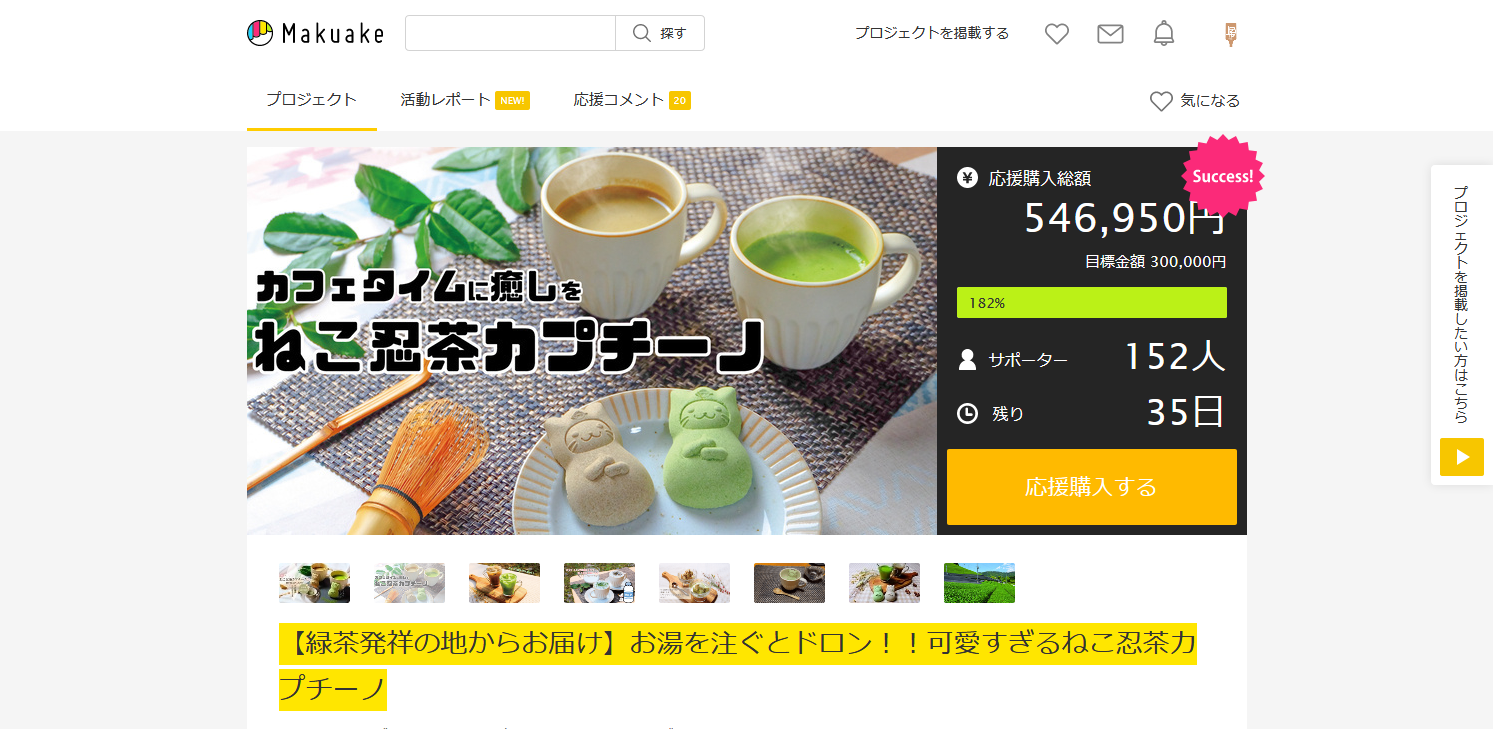This screenshot has height=729, width=1493.
Task: Focus the header search input field
Action: pyautogui.click(x=510, y=33)
